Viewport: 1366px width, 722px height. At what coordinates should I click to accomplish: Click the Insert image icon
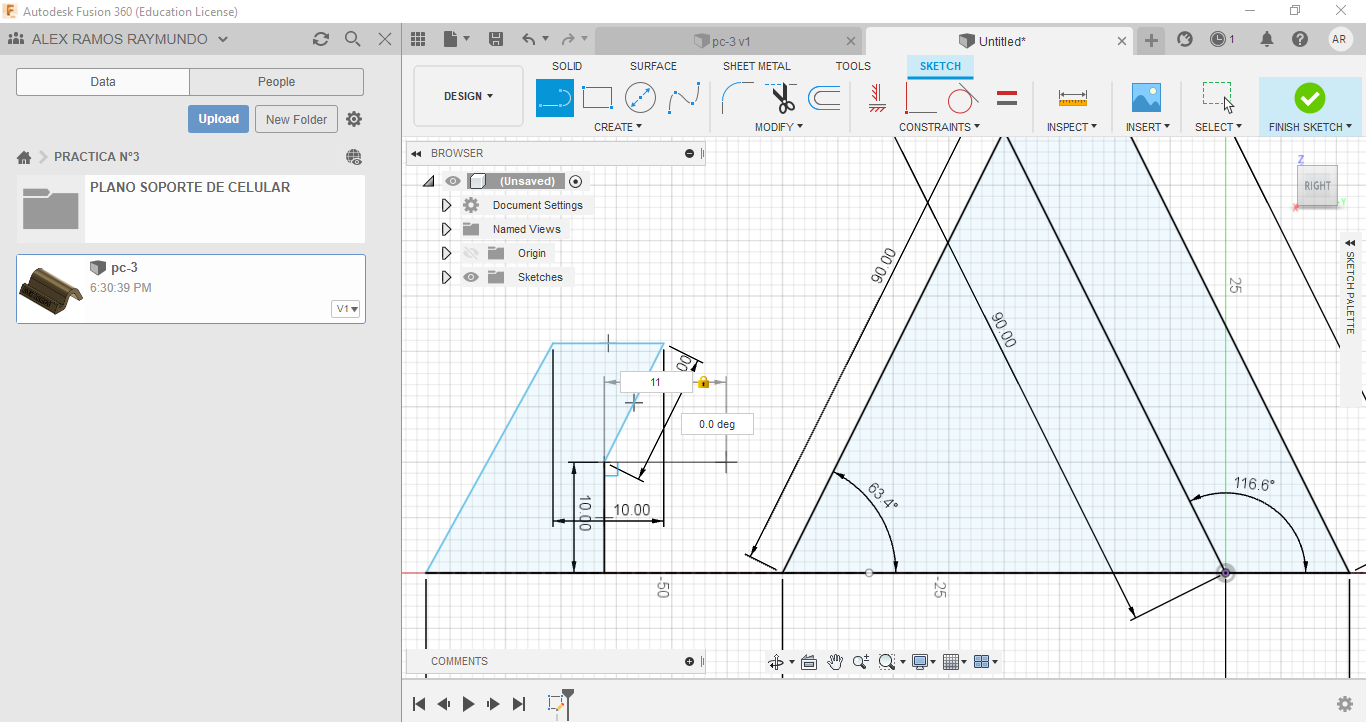coord(1146,97)
